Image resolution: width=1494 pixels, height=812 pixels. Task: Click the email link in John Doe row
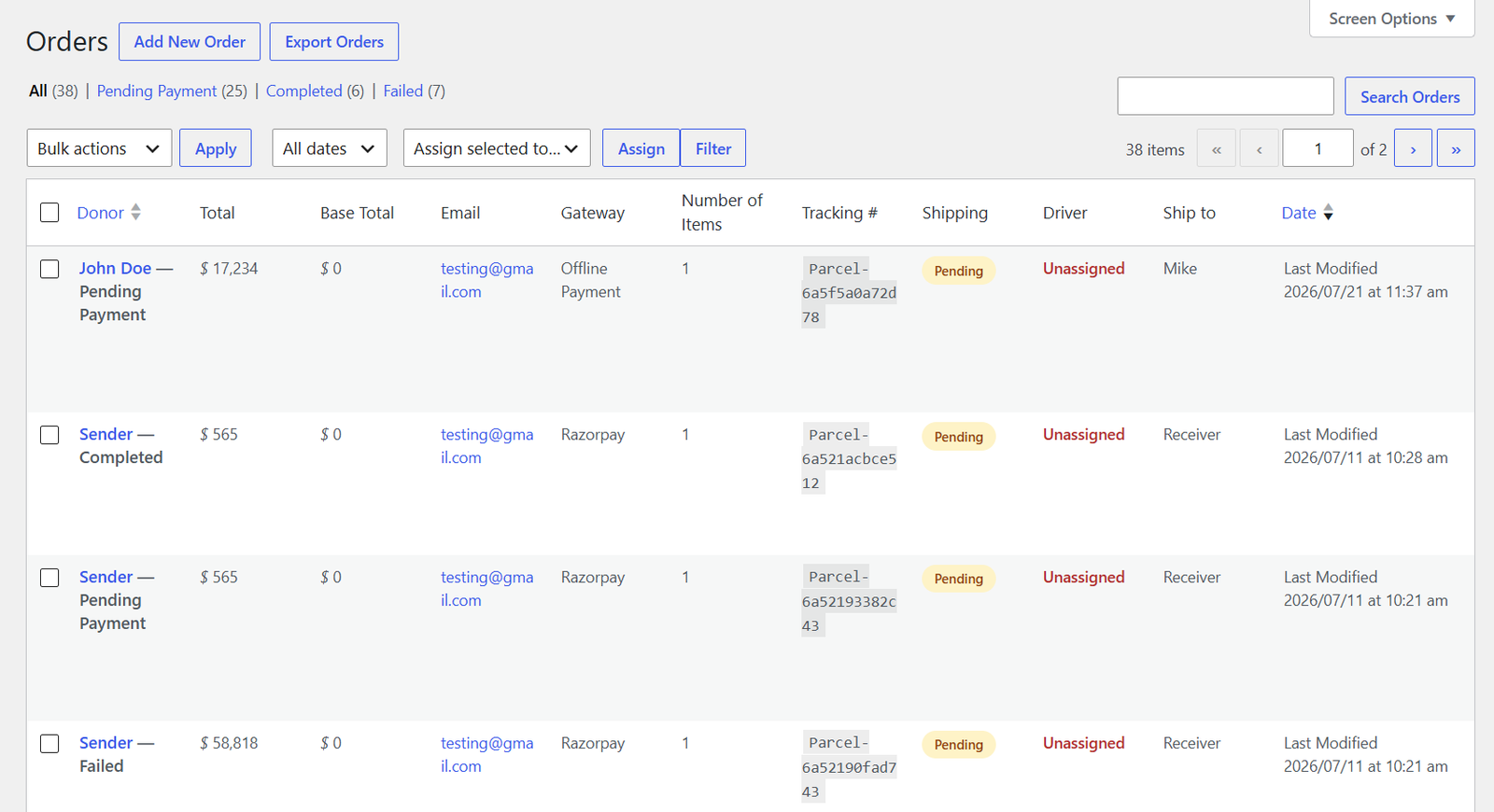coord(486,280)
